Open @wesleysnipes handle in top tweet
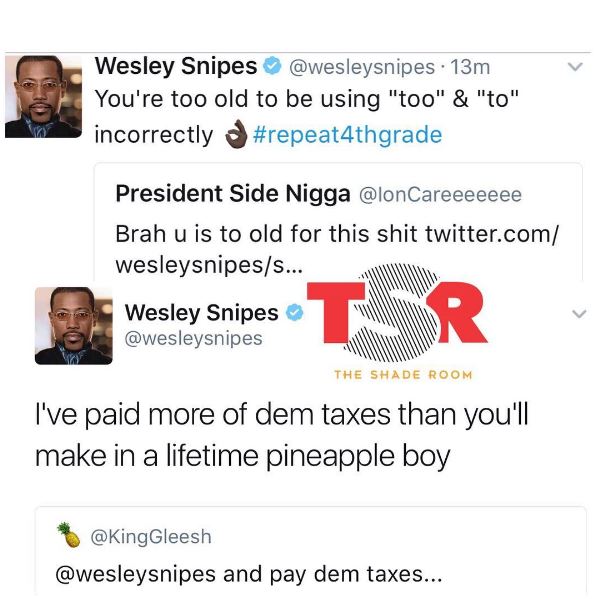Image resolution: width=607 pixels, height=599 pixels. click(362, 67)
